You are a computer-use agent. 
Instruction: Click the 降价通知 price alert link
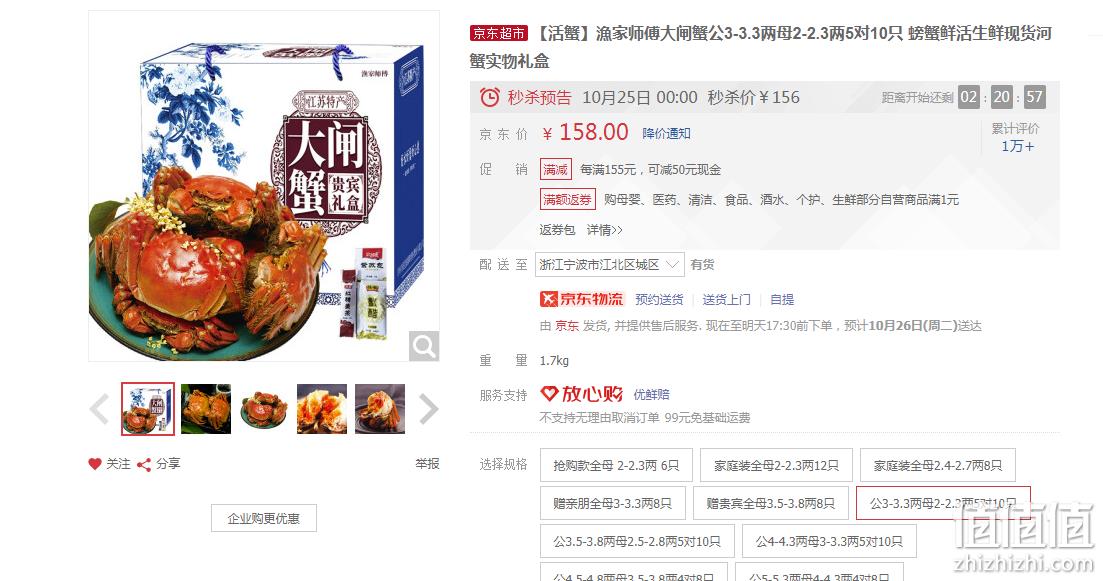666,133
